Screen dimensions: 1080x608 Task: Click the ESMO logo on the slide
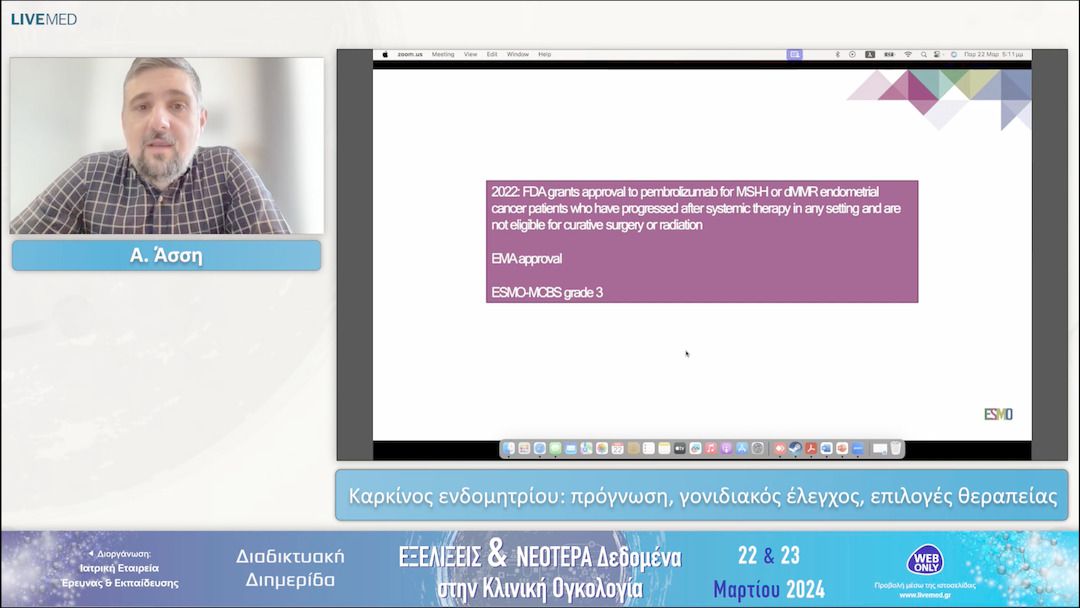click(998, 414)
